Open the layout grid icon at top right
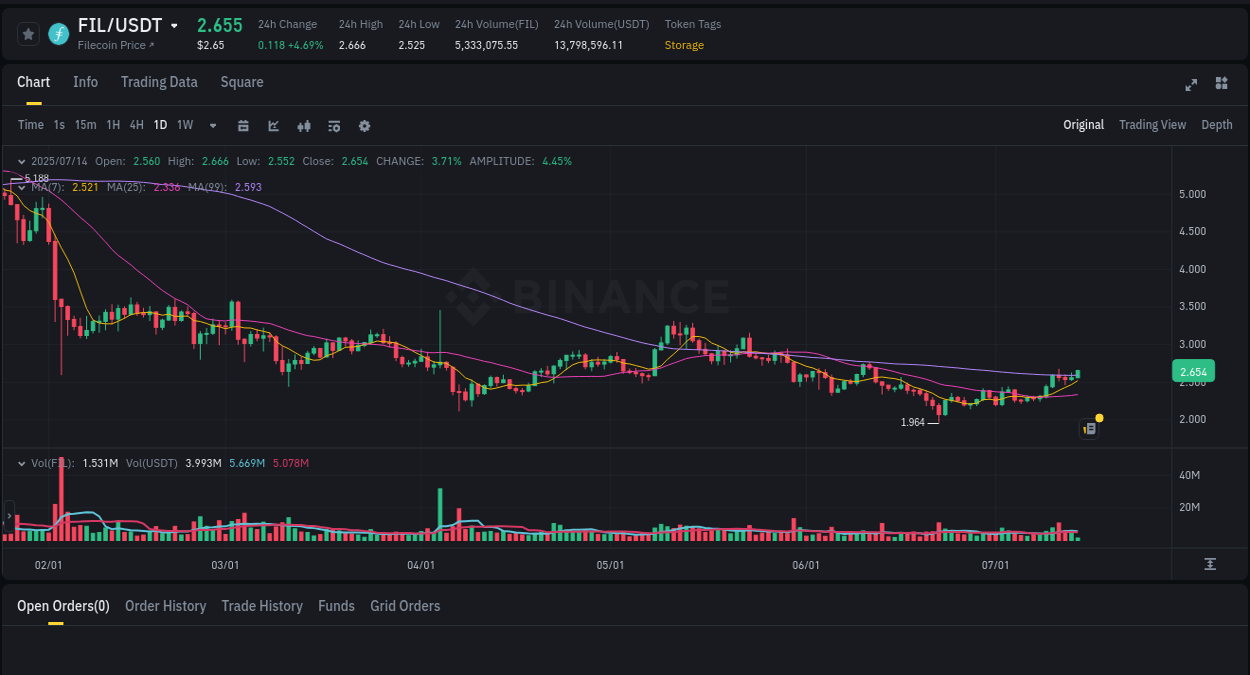The height and width of the screenshot is (675, 1250). (x=1221, y=85)
